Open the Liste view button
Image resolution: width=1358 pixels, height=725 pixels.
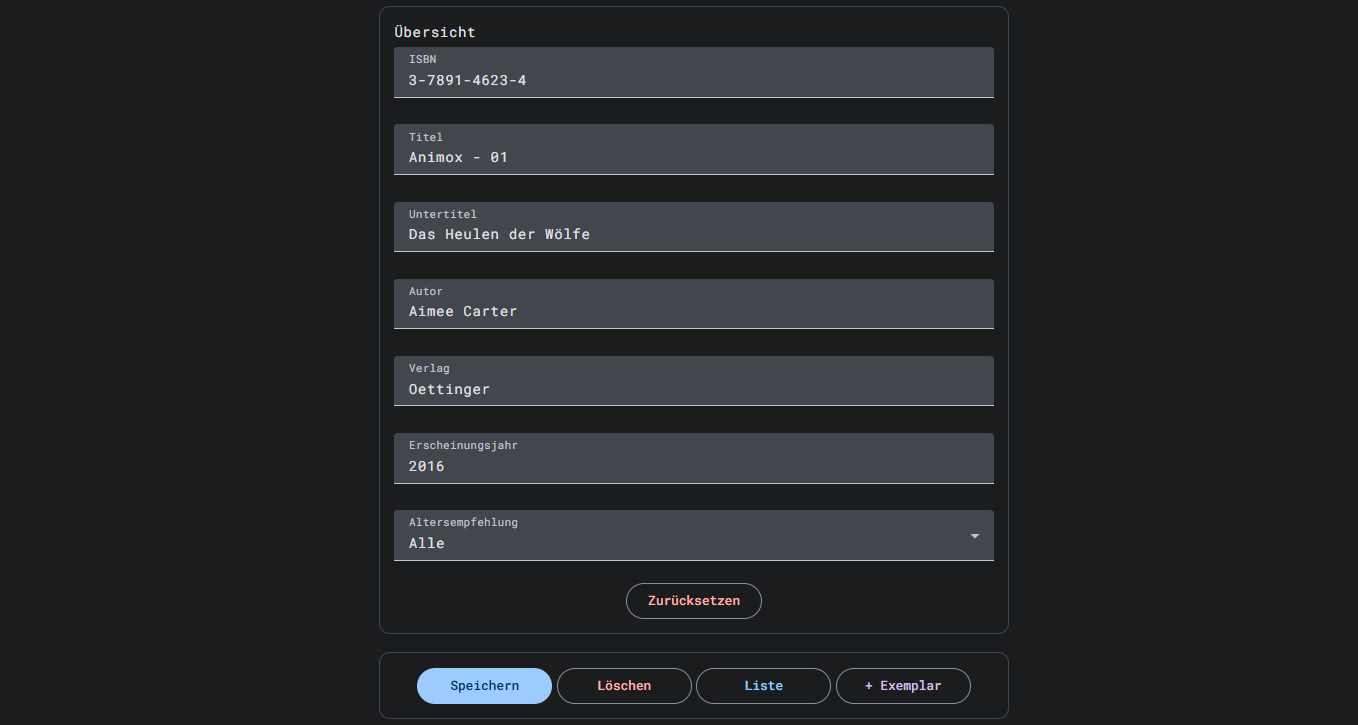[x=763, y=686]
